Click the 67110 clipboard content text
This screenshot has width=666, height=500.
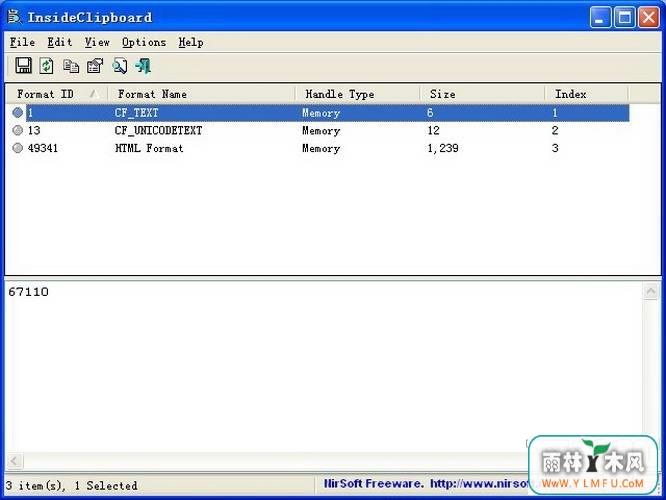click(x=28, y=292)
